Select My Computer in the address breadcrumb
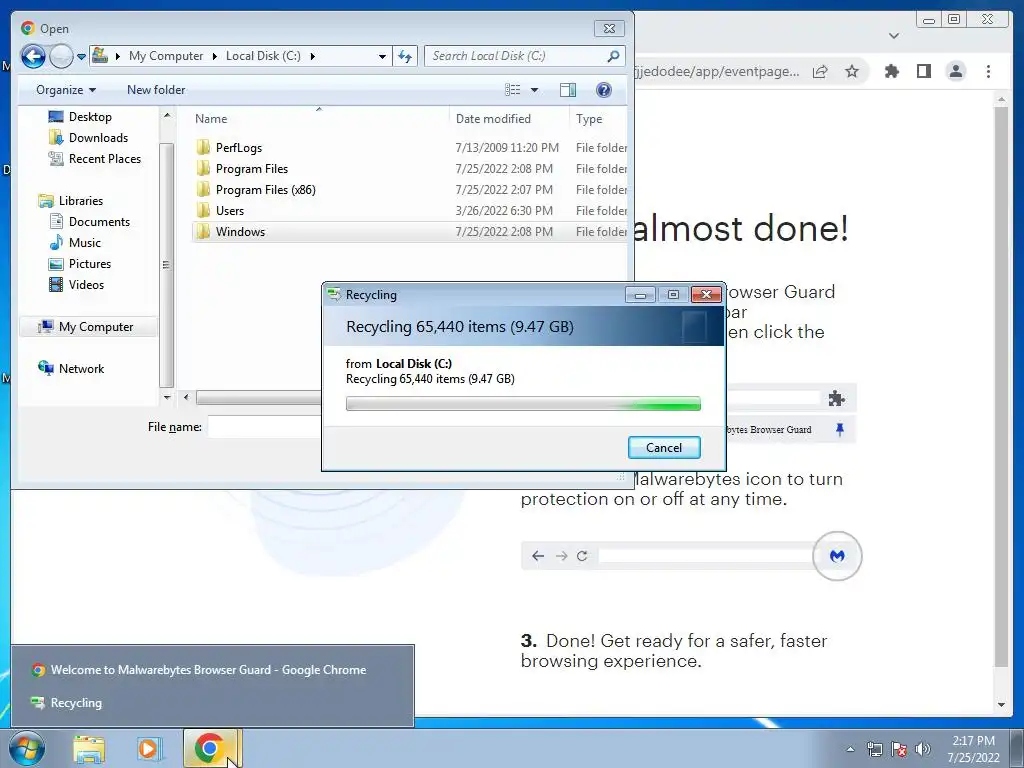 coord(166,56)
